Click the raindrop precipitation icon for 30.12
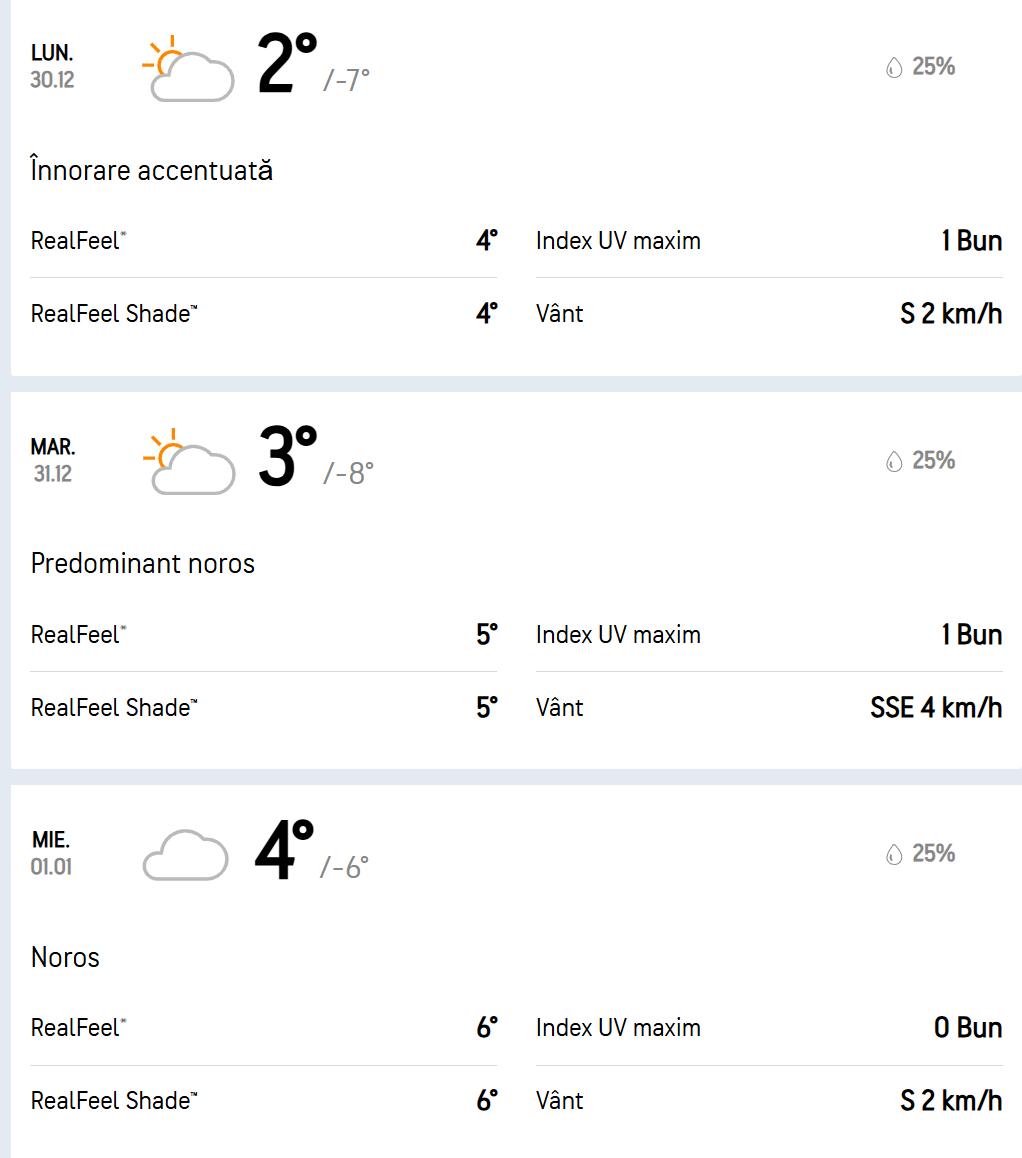This screenshot has height=1158, width=1022. click(x=894, y=67)
